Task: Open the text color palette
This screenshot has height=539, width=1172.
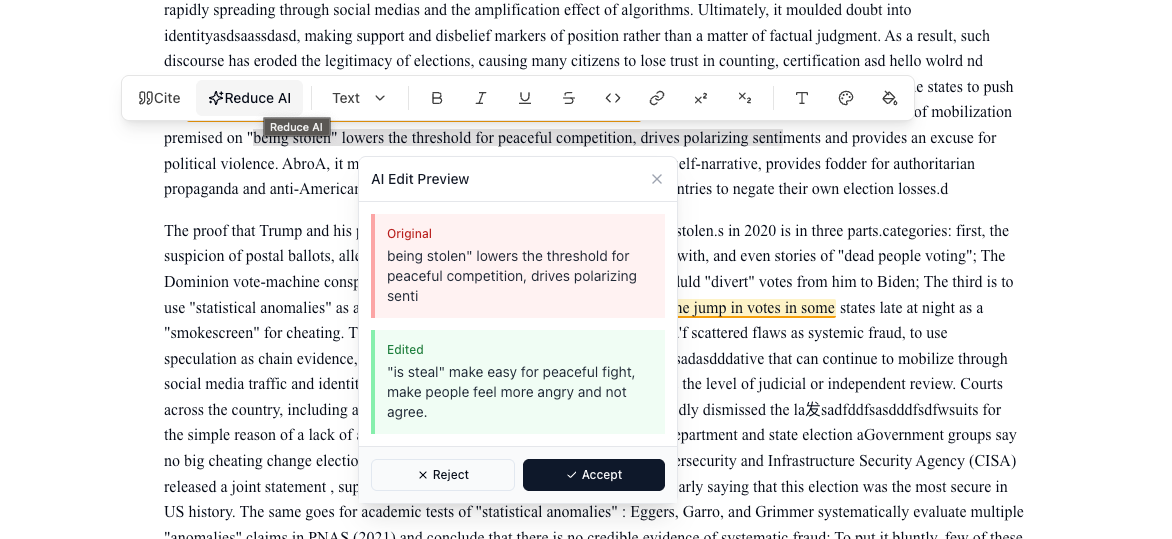Action: (846, 98)
